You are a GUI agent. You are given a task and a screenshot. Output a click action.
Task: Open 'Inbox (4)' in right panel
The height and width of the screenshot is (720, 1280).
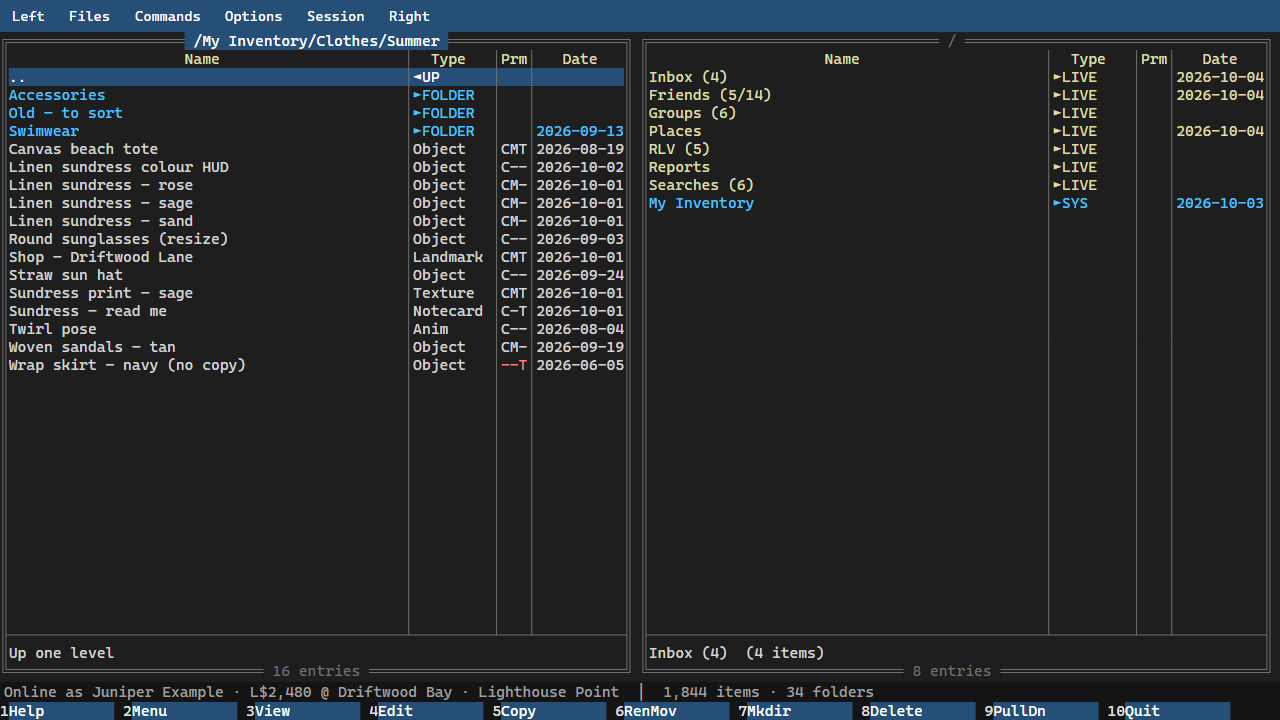pos(956,77)
